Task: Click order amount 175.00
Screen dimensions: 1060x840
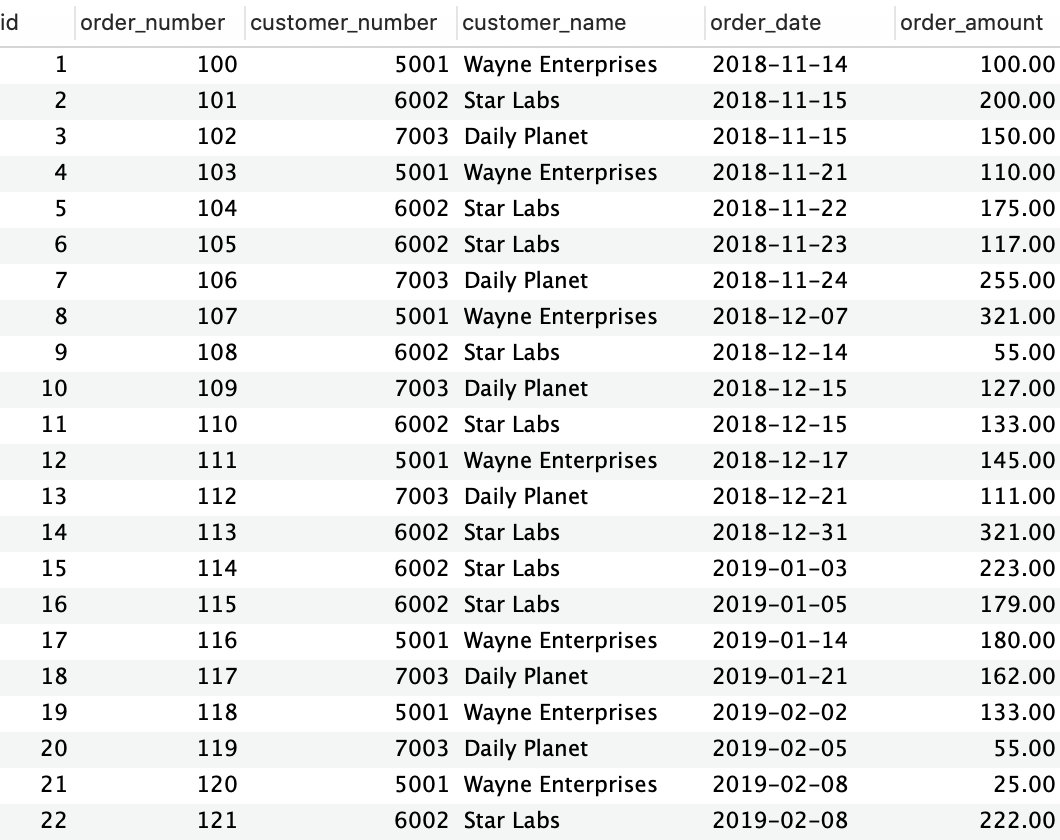Action: [x=1017, y=208]
